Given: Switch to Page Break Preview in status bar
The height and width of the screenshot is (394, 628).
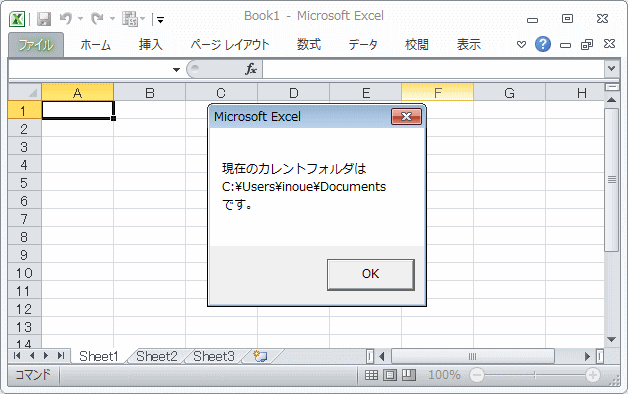Looking at the screenshot, I should click(x=409, y=375).
